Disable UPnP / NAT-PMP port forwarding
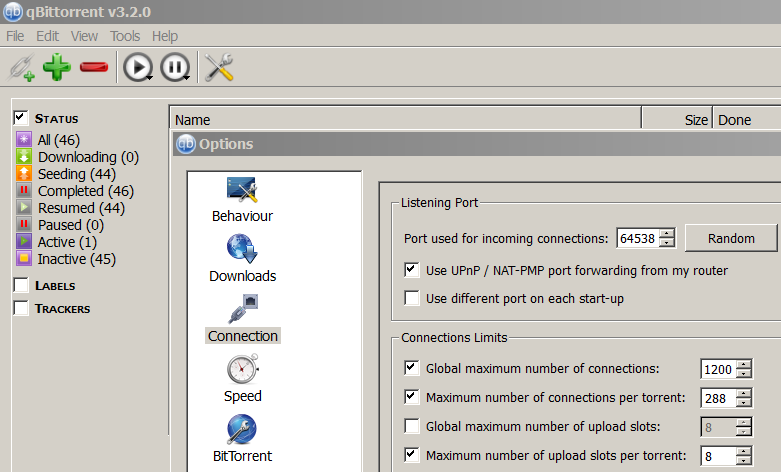 (411, 270)
